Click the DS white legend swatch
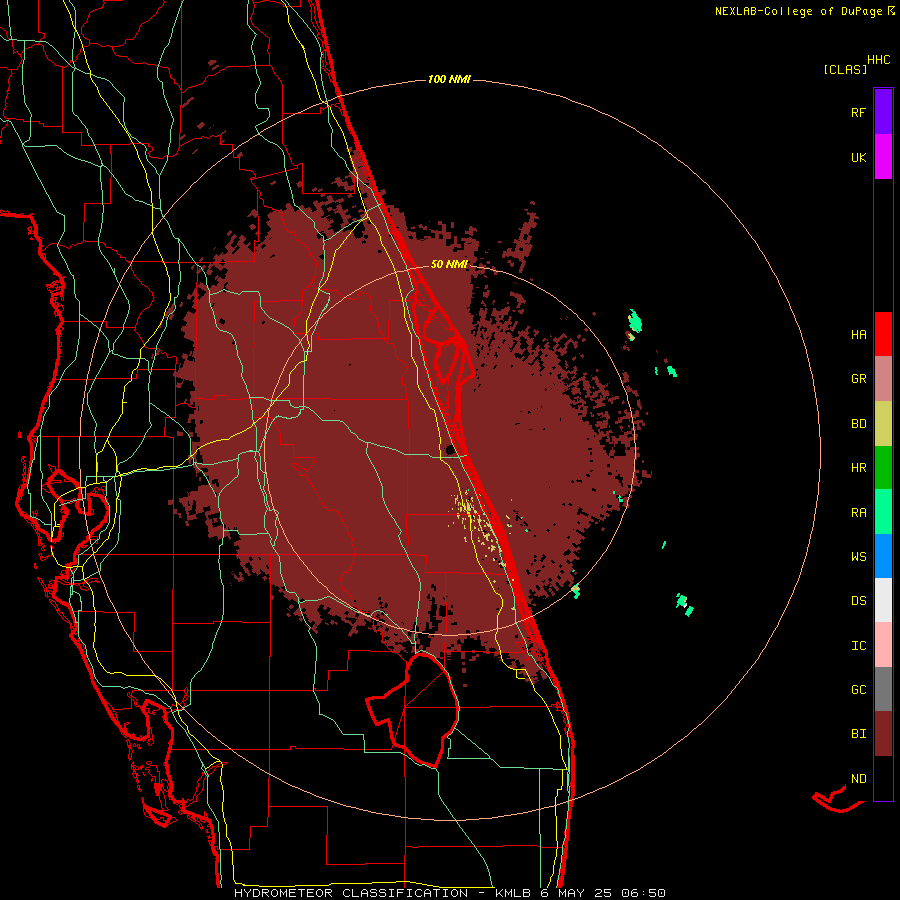This screenshot has height=900, width=900. (x=883, y=600)
